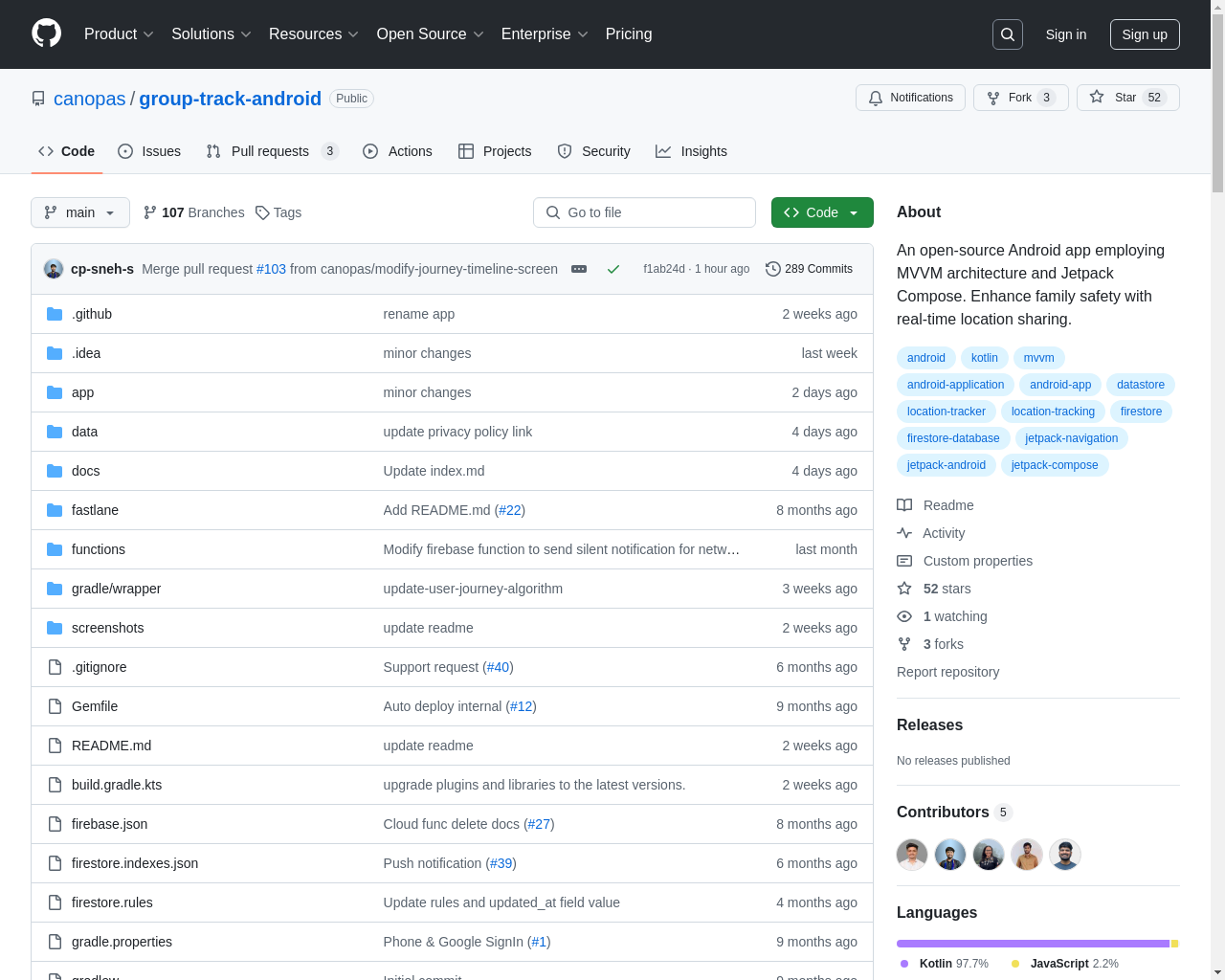Click the jetpack-compose topic tag
This screenshot has height=980, width=1225.
pos(1055,465)
